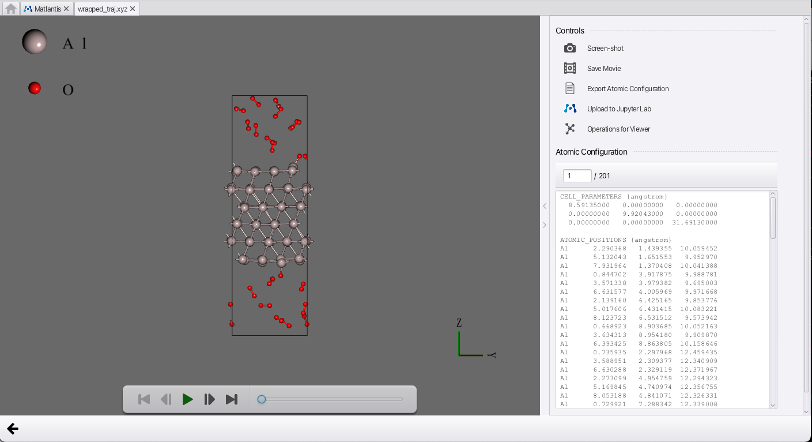Screen dimensions: 812x442
Task: Click the frame position slider handle
Action: click(x=261, y=399)
